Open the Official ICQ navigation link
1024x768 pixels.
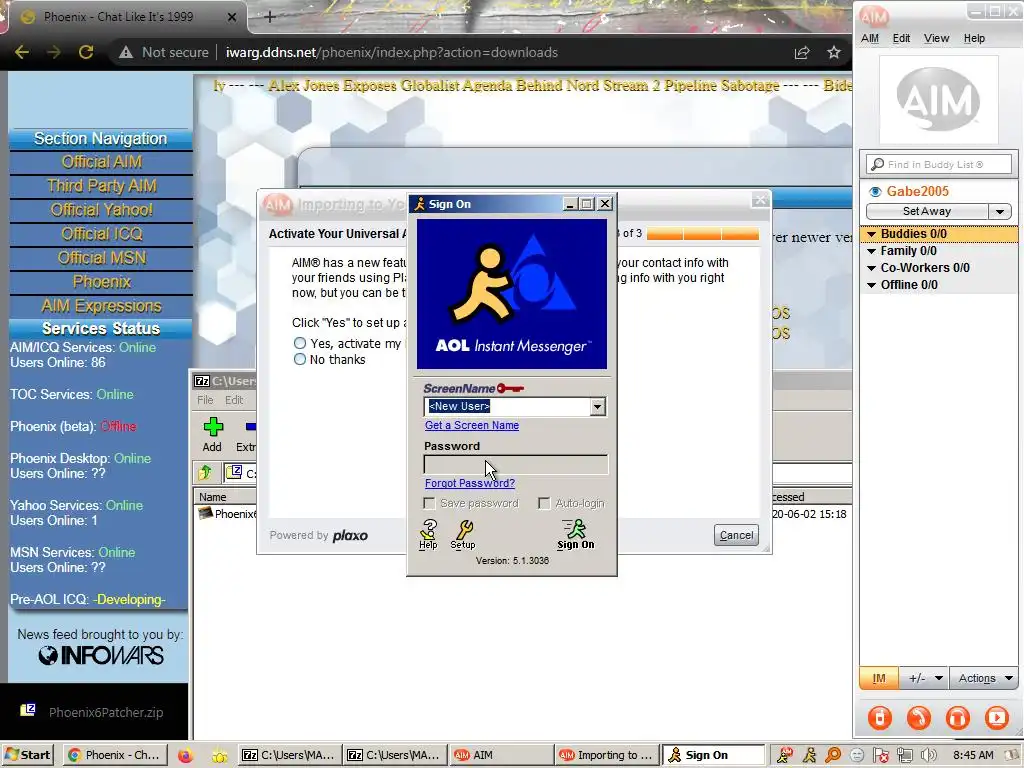(x=101, y=234)
